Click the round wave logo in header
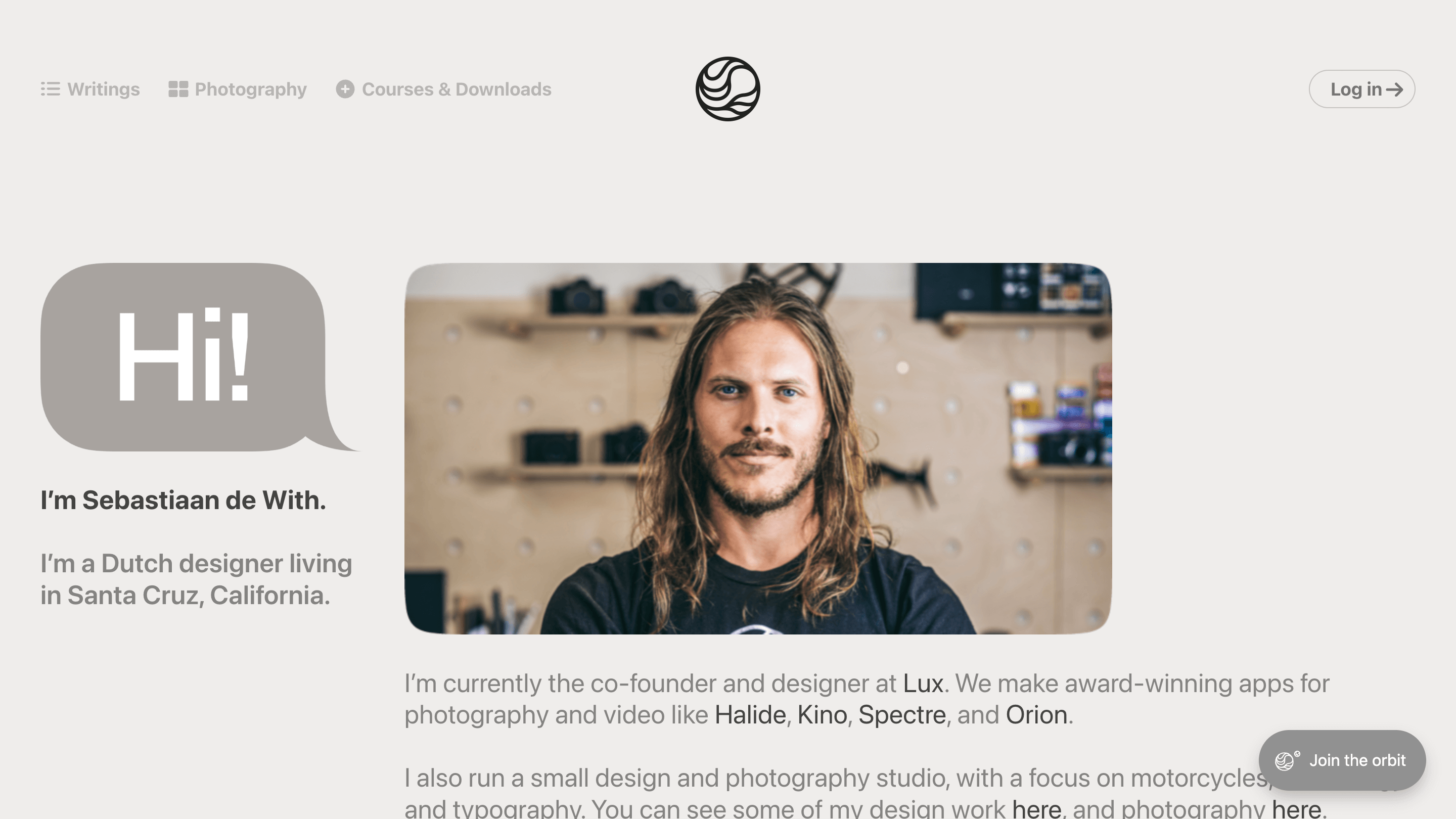 click(x=727, y=89)
